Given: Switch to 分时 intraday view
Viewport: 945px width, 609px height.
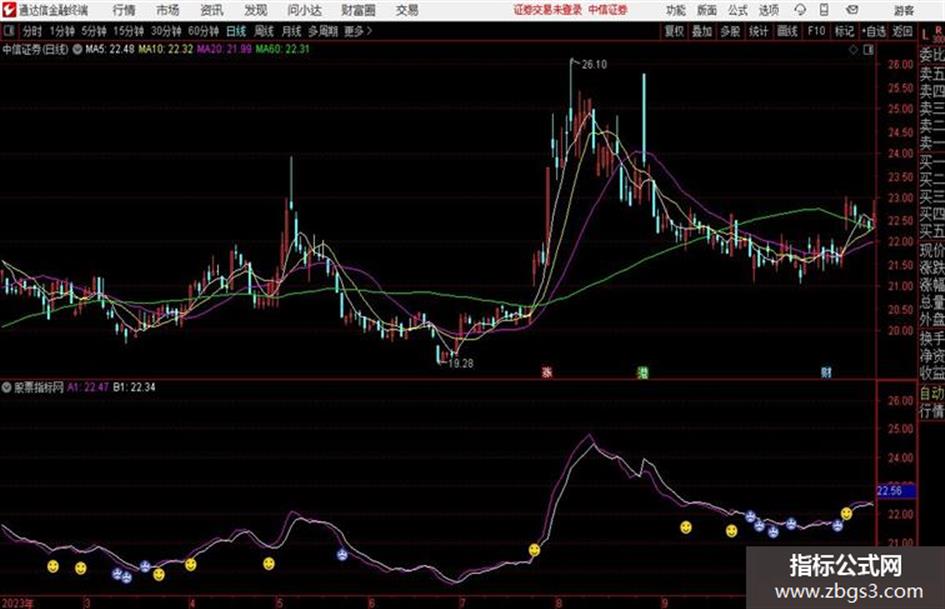Looking at the screenshot, I should click(32, 31).
